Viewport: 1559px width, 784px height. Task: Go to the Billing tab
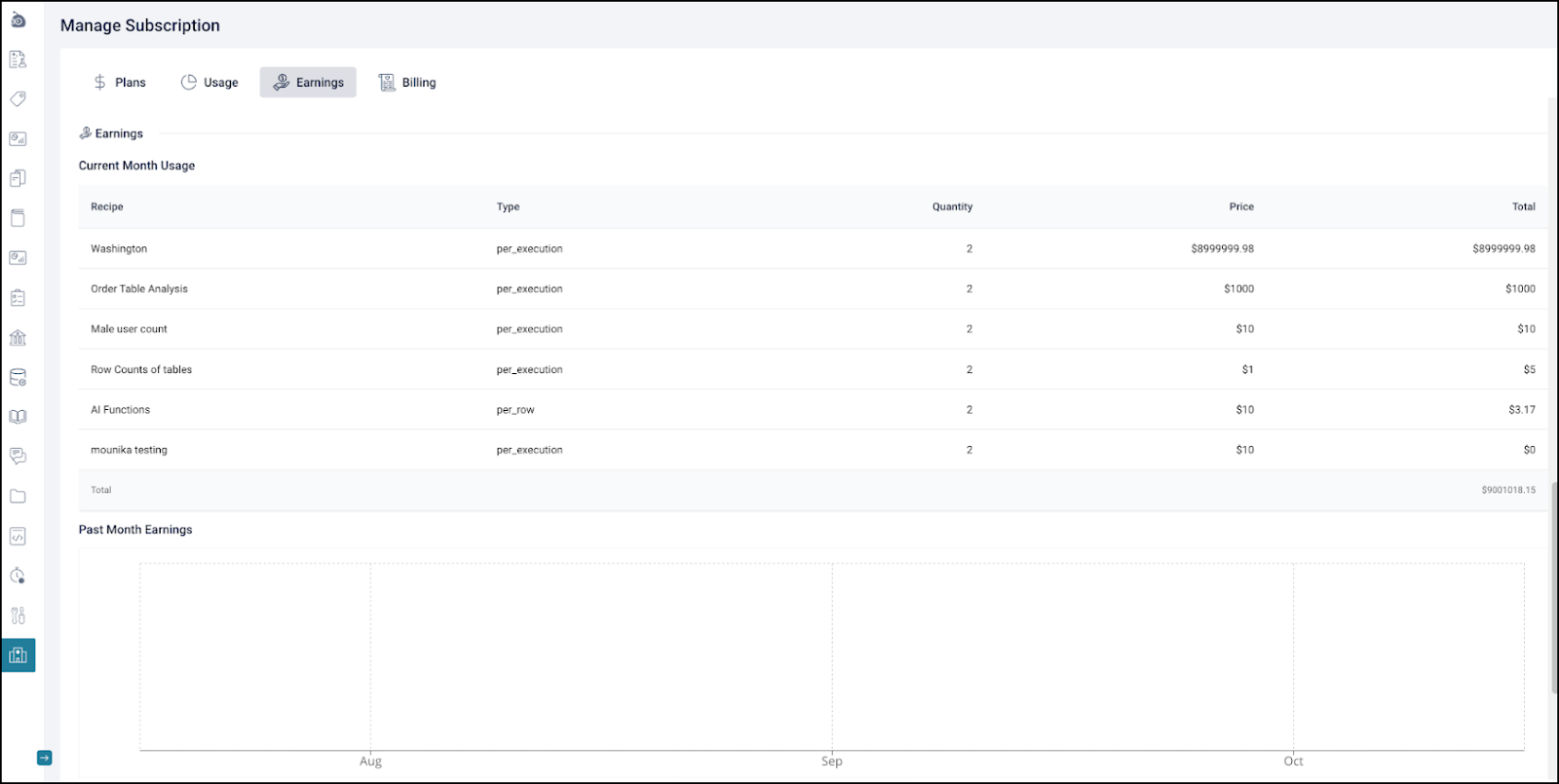(x=407, y=83)
